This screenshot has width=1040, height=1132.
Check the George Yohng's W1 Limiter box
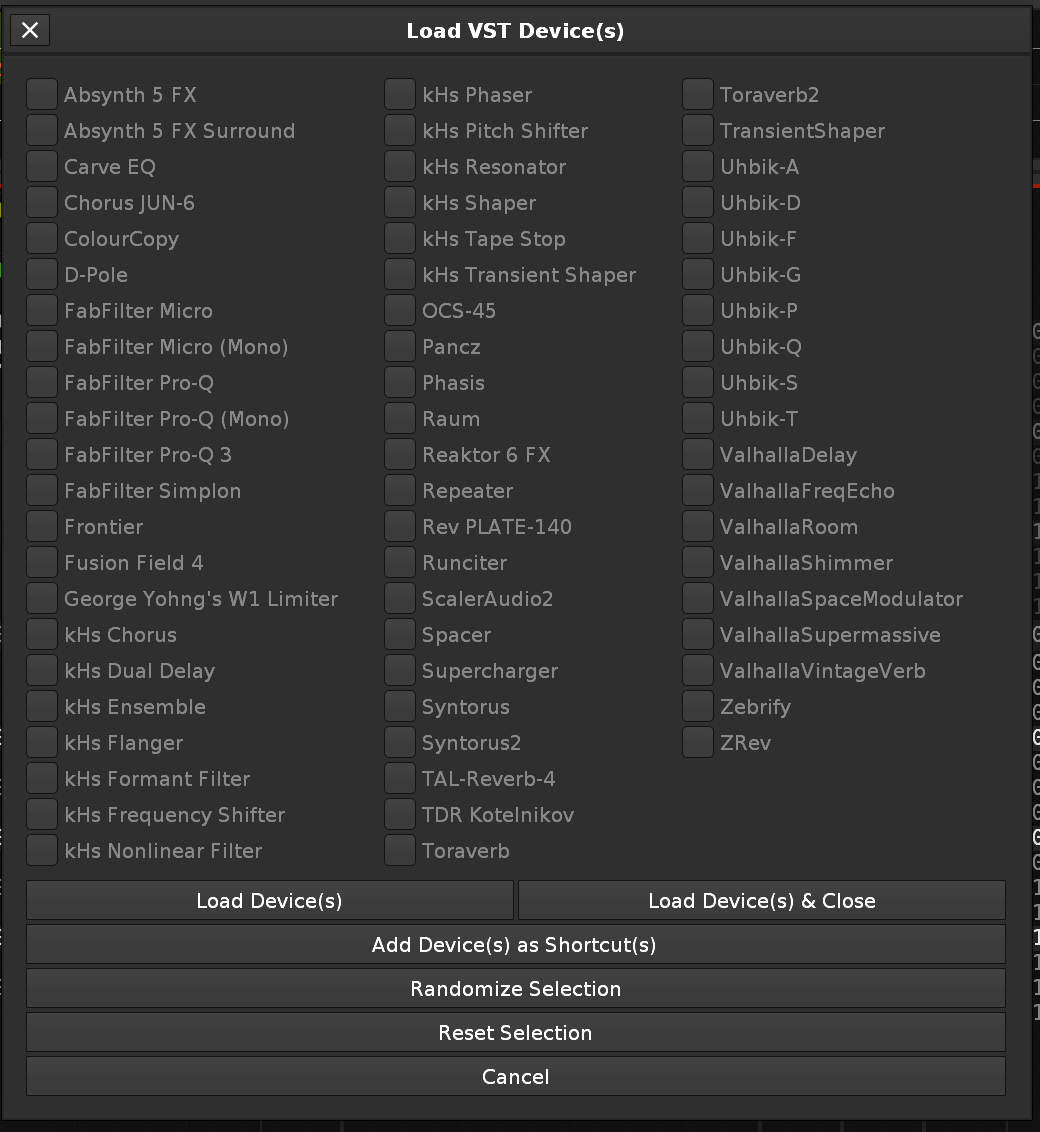click(x=42, y=599)
